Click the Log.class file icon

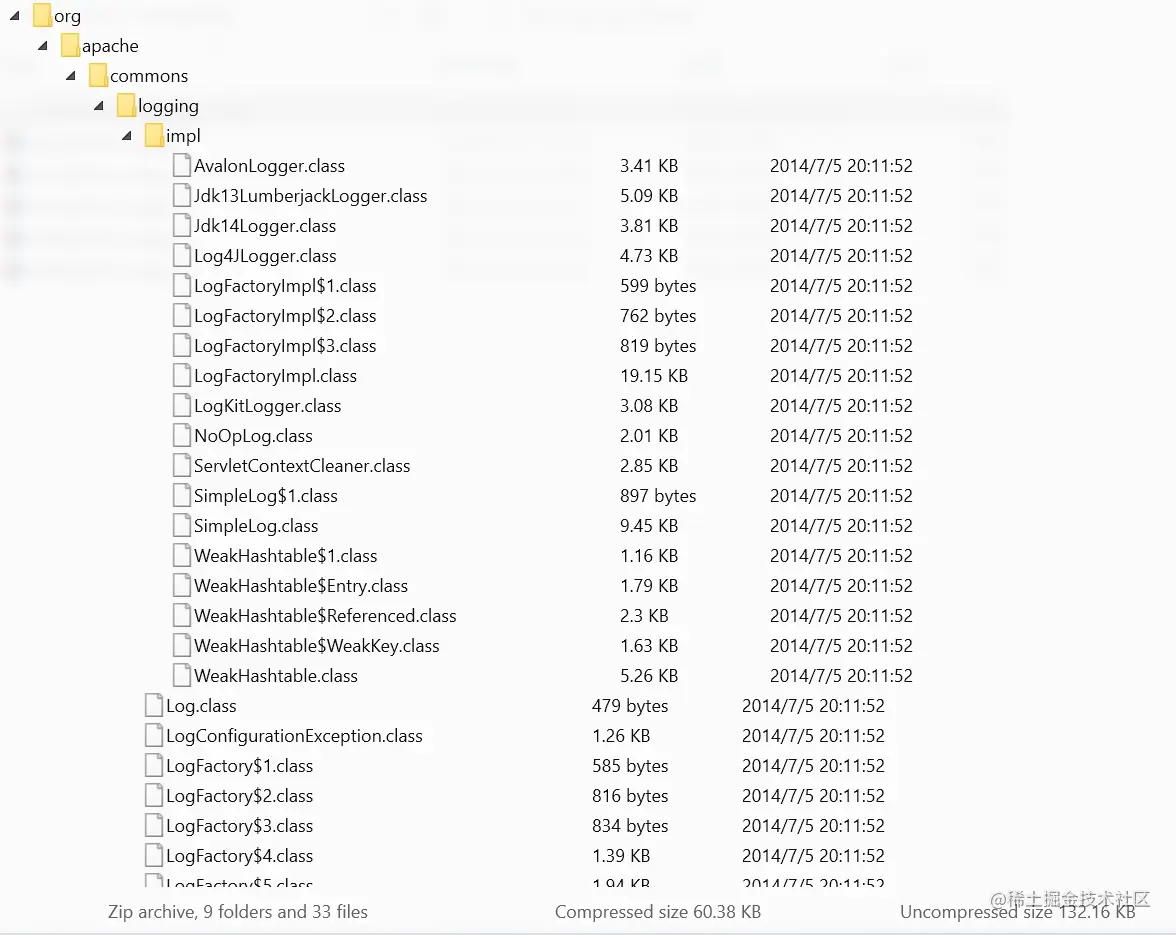(154, 706)
